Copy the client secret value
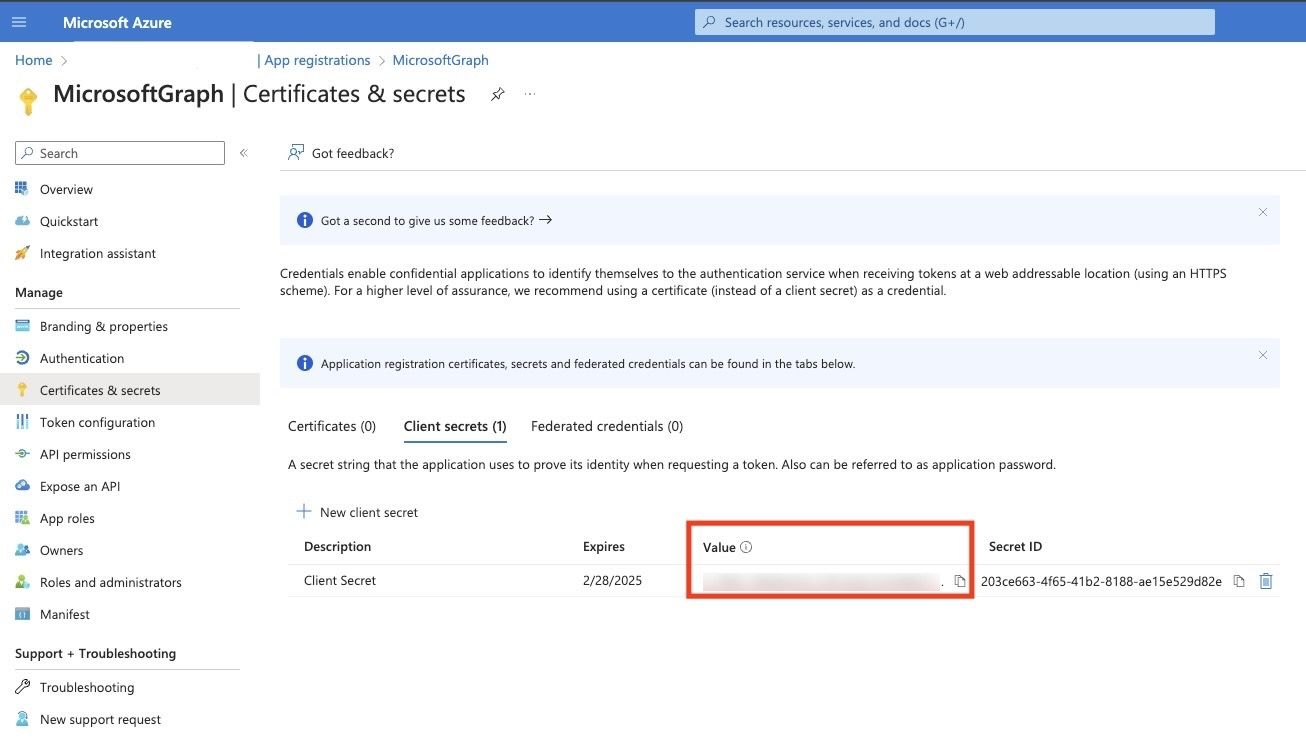 (960, 581)
